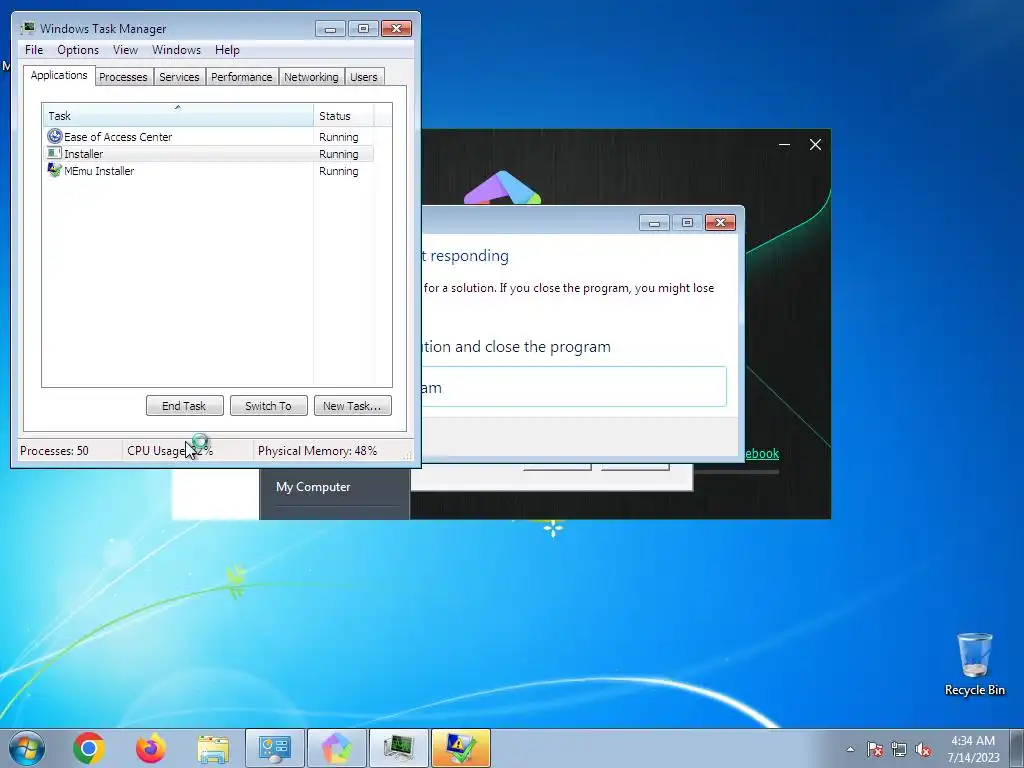
Task: Select the Ease of Access Center task icon
Action: 55,136
